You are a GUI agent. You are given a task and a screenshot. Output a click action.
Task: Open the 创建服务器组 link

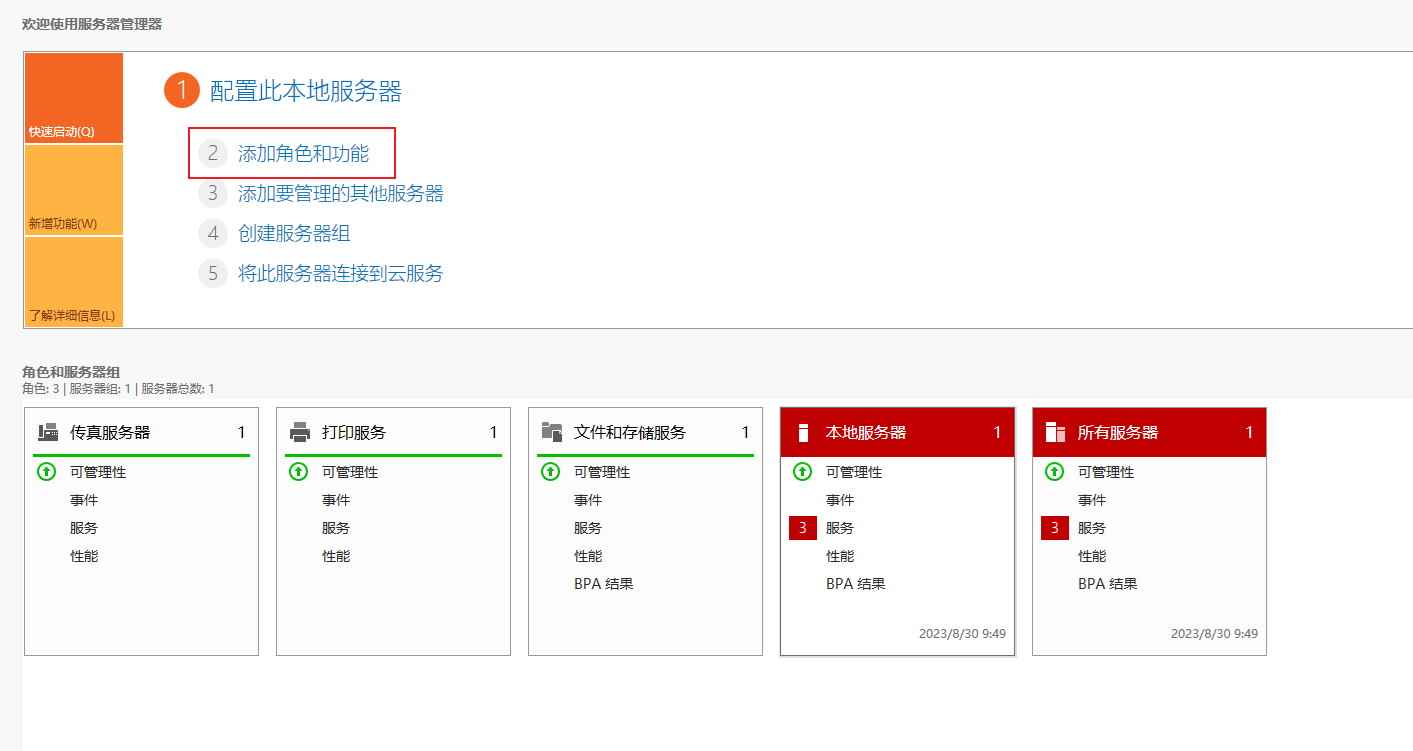pos(294,234)
